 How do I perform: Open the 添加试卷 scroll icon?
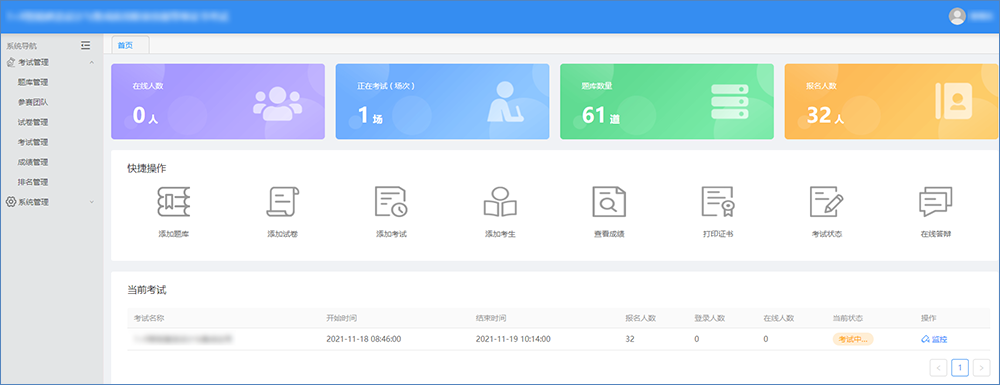283,202
